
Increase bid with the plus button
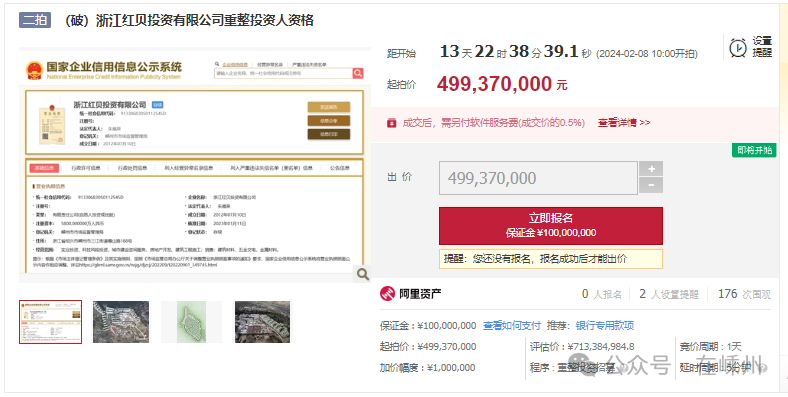(651, 169)
